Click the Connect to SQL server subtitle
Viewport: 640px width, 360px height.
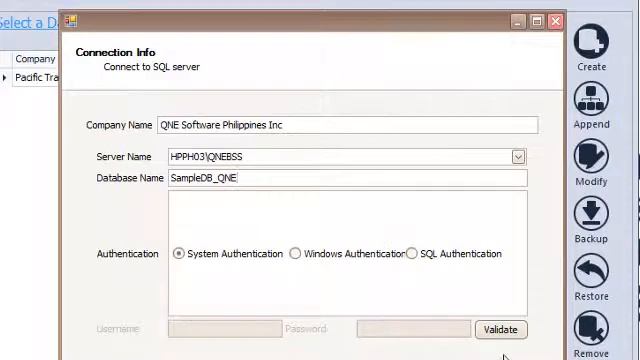pos(151,67)
